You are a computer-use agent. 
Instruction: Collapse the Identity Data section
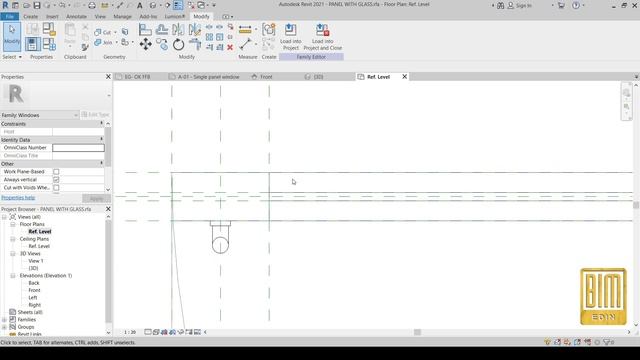[102, 140]
